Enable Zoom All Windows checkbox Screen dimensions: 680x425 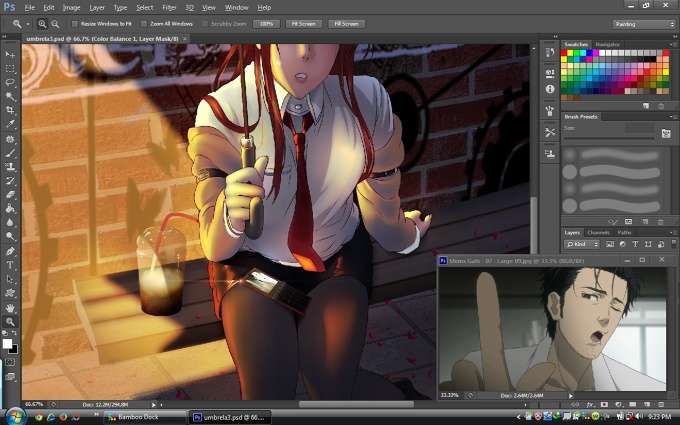pyautogui.click(x=144, y=24)
